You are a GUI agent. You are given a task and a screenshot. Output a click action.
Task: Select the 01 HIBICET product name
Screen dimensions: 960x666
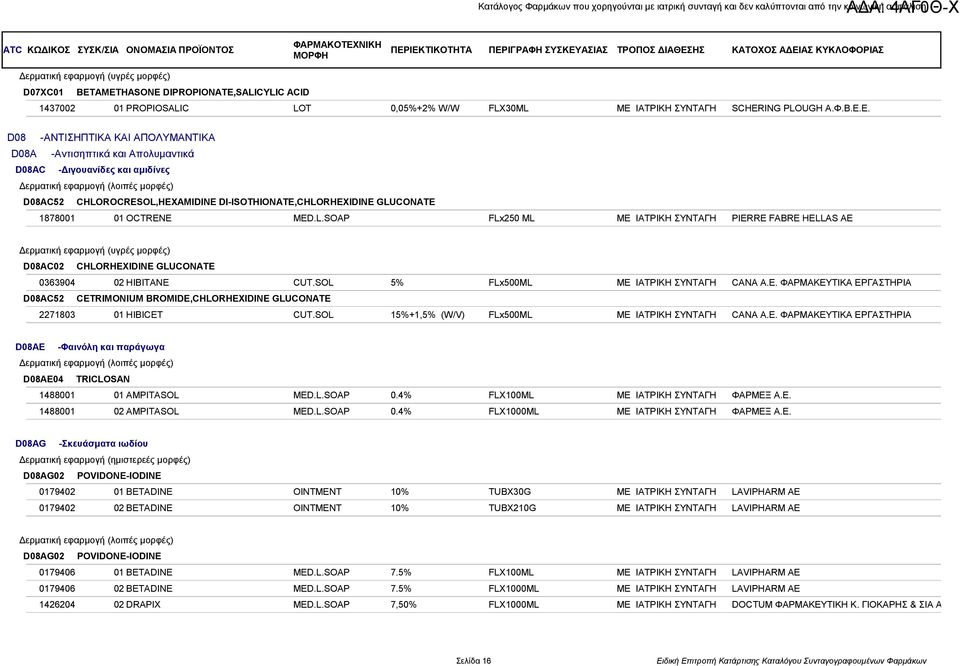[x=138, y=315]
